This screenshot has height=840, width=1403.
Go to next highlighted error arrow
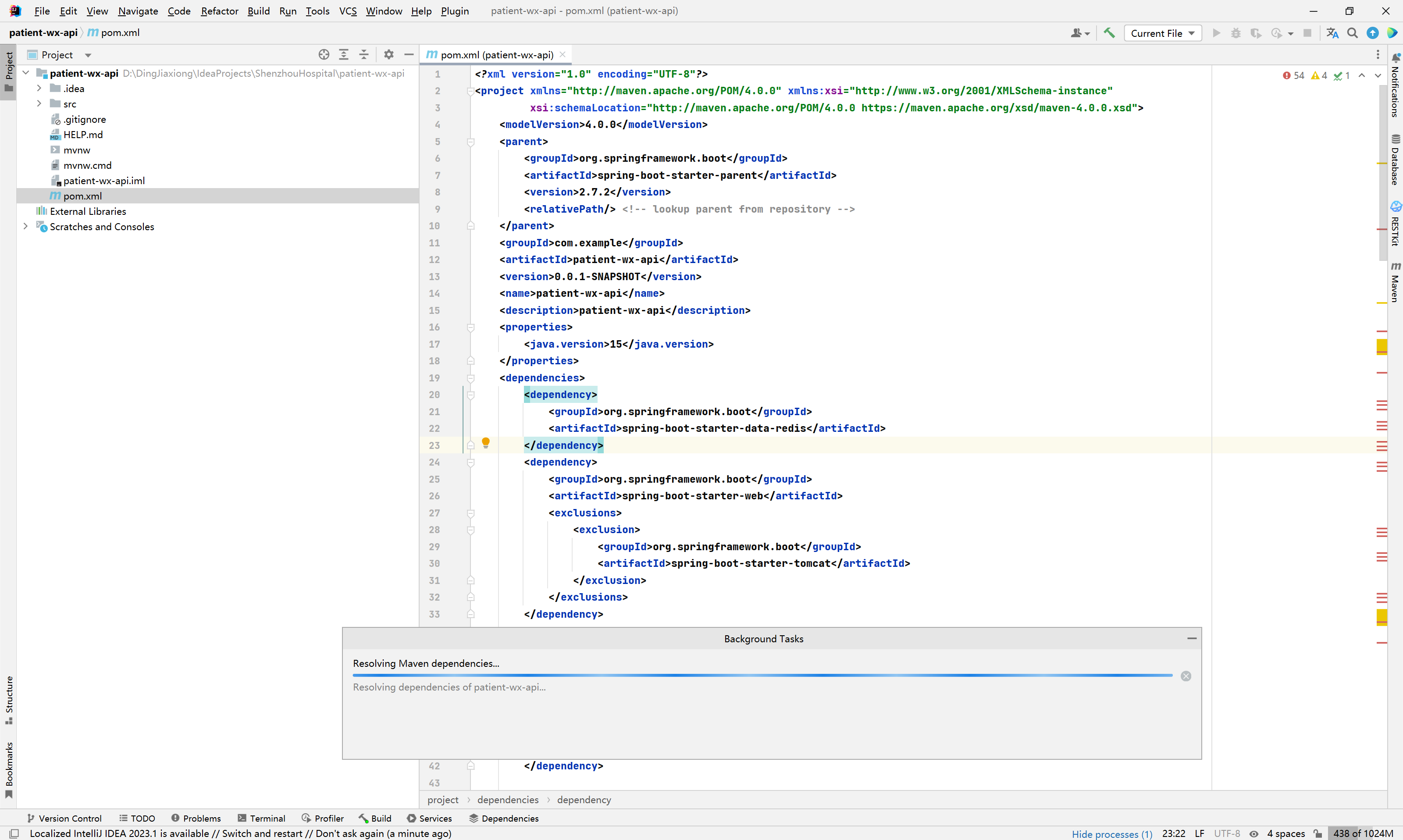(1378, 75)
